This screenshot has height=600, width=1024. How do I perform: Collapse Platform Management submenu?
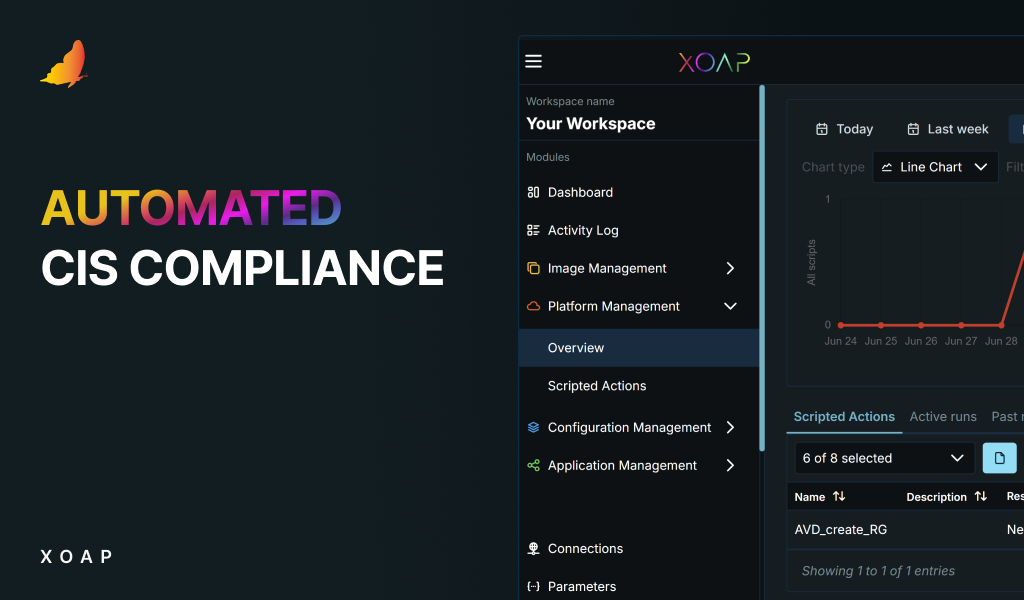pos(730,306)
